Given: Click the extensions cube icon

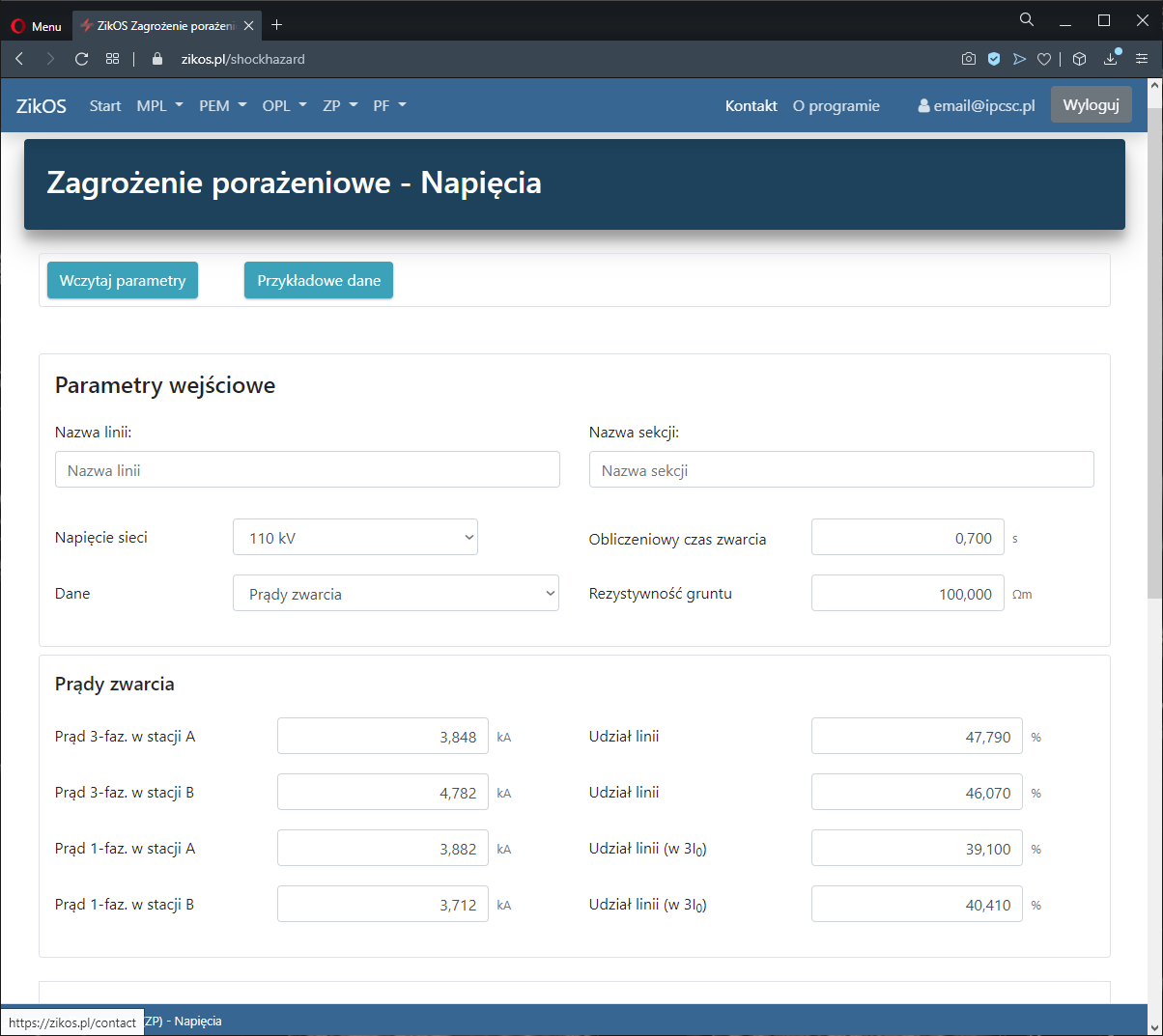Looking at the screenshot, I should coord(1080,59).
